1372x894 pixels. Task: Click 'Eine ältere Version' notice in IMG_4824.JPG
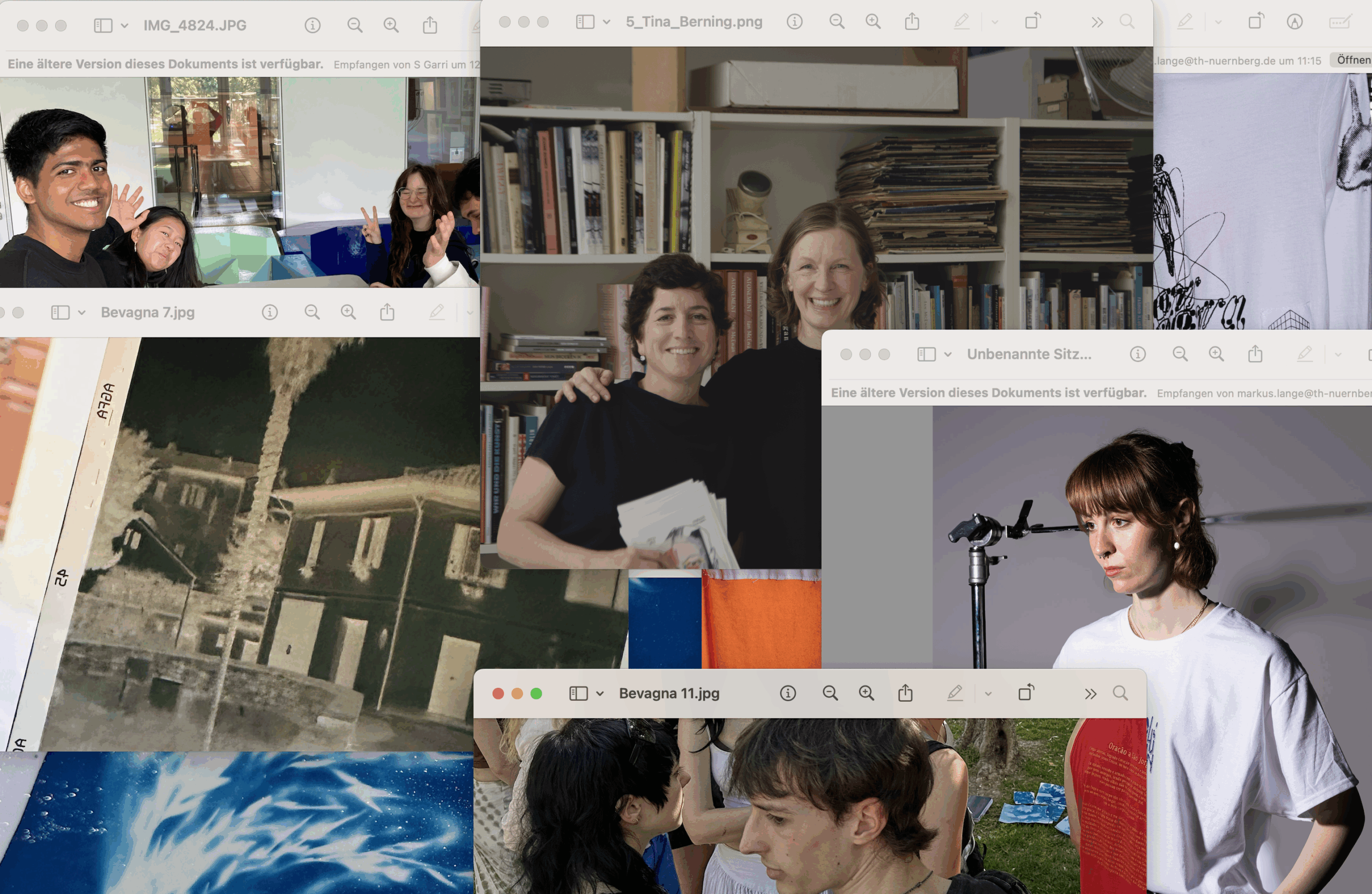coord(166,64)
